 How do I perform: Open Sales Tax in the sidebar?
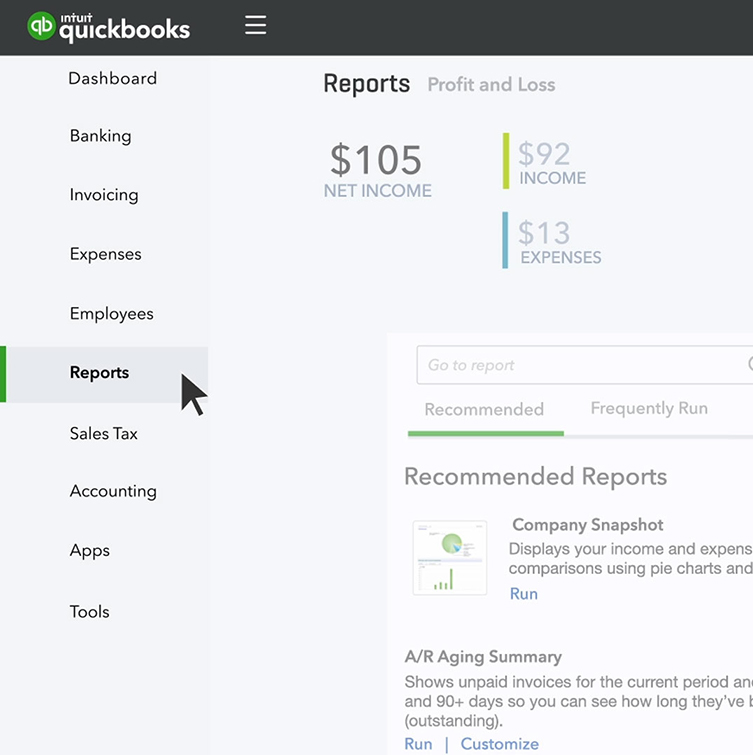point(104,433)
